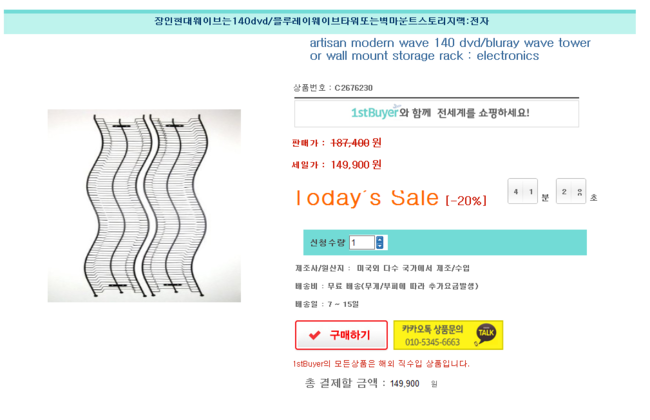The width and height of the screenshot is (650, 420).
Task: Click the red 1stBuyer direct-import notice
Action: (x=381, y=364)
